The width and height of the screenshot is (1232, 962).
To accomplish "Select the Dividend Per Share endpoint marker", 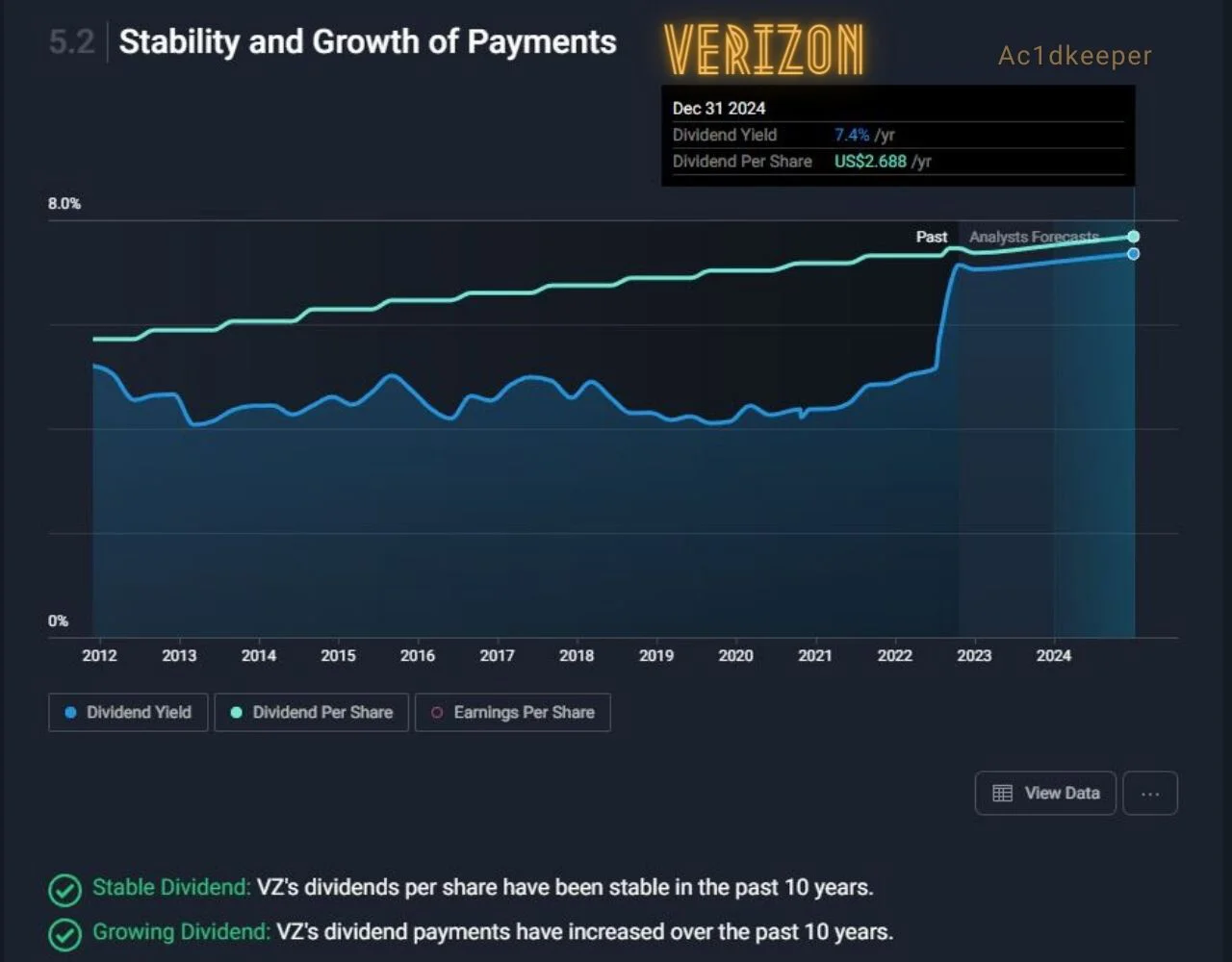I will coord(1134,237).
